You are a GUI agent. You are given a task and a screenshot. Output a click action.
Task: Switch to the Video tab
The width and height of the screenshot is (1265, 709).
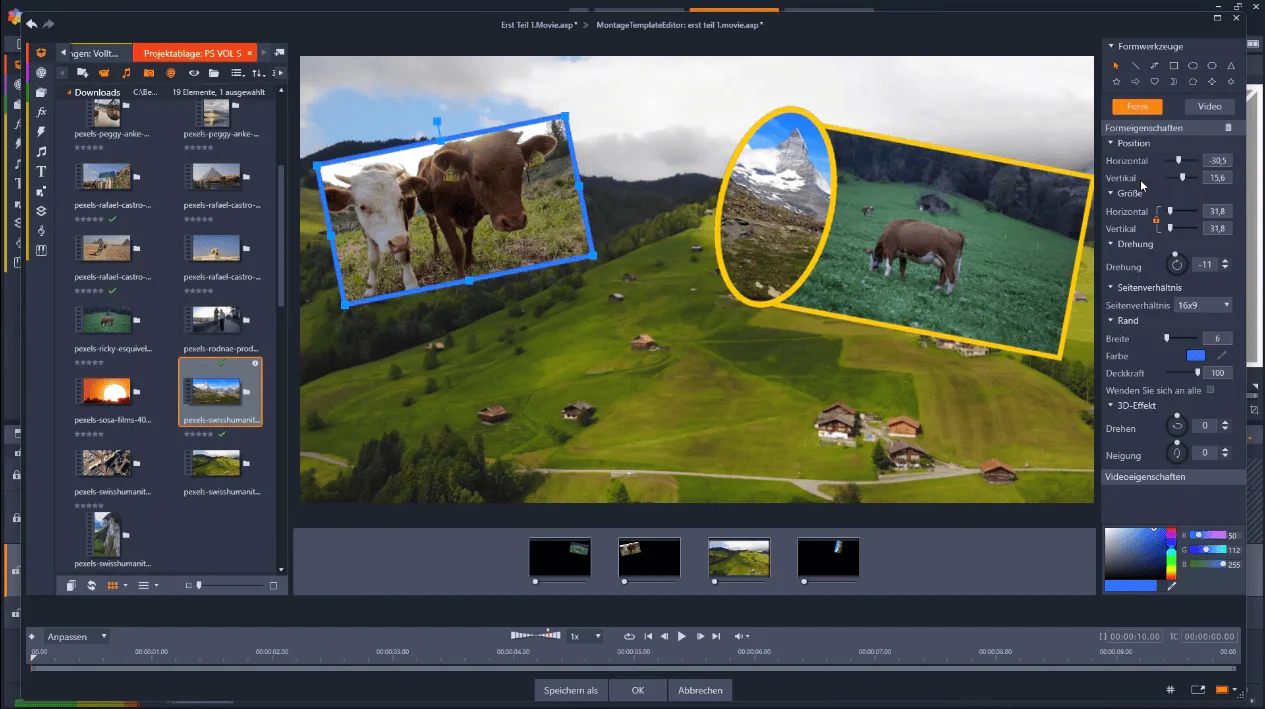(1209, 107)
